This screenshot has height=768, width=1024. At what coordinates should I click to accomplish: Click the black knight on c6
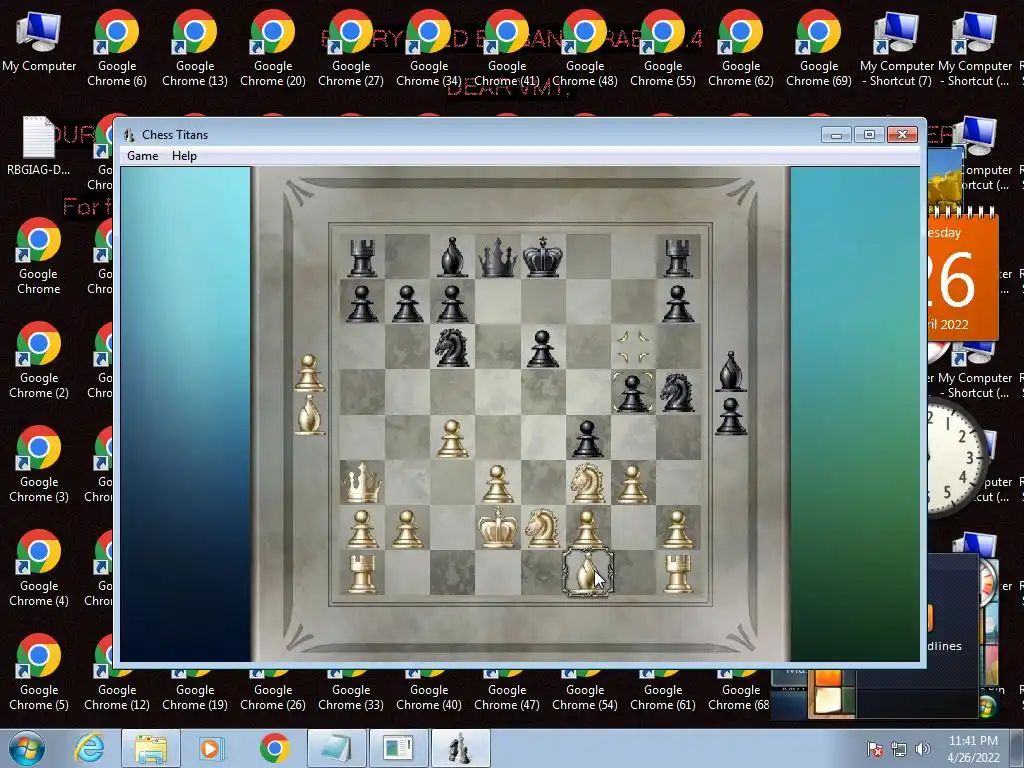453,347
